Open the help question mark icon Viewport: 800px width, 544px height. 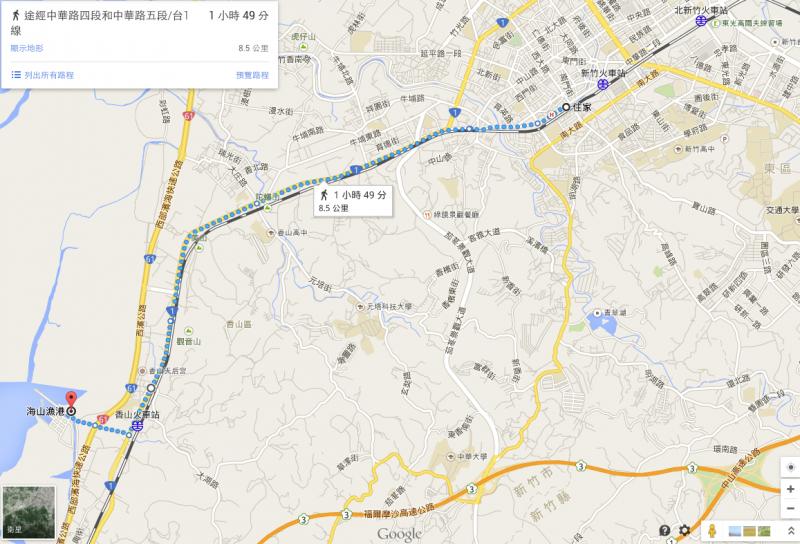point(664,530)
